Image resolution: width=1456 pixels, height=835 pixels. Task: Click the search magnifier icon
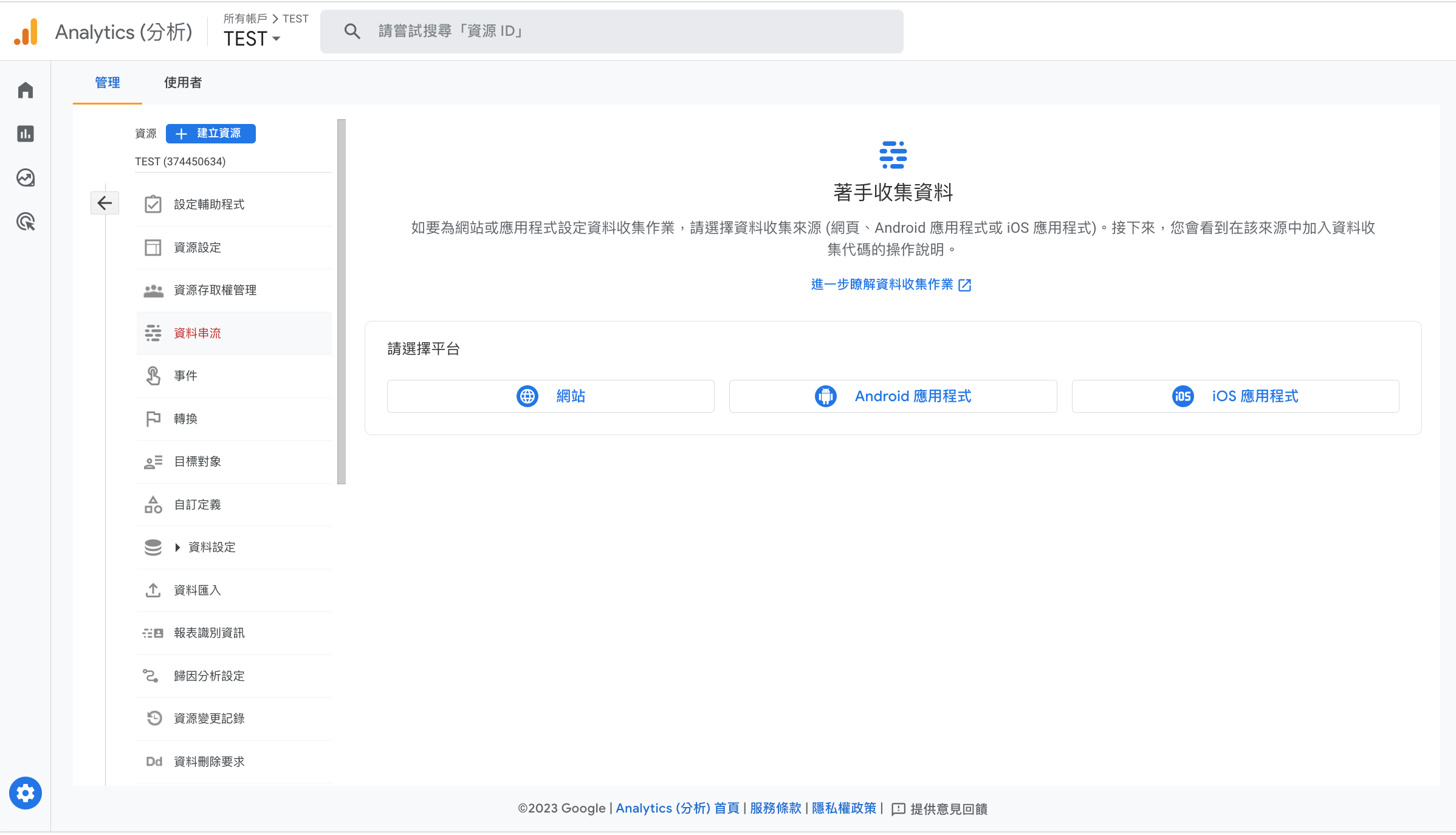[352, 31]
